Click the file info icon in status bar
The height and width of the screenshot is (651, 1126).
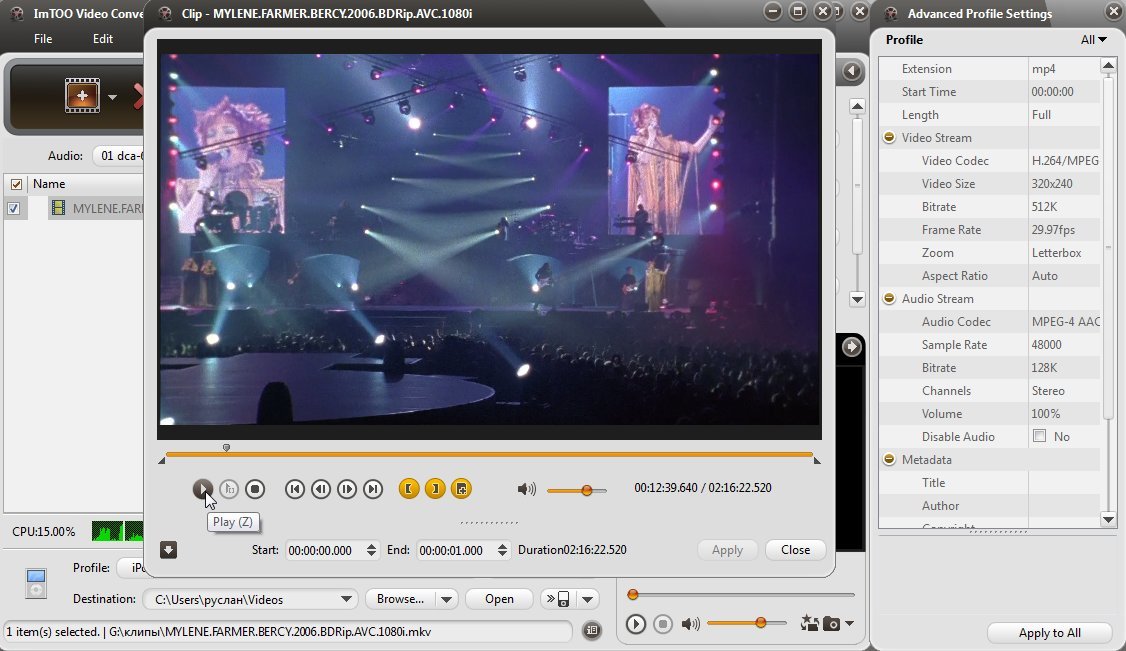[592, 631]
